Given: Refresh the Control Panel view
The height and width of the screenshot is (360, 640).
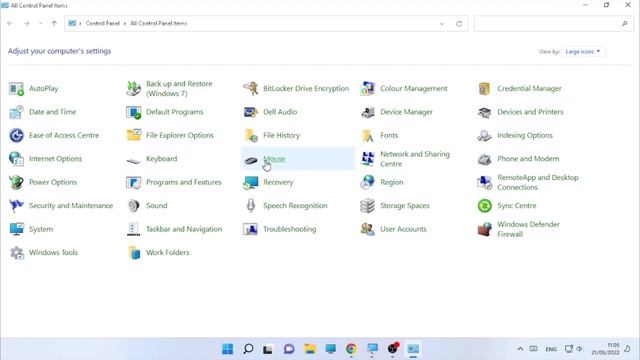Looking at the screenshot, I should point(459,24).
